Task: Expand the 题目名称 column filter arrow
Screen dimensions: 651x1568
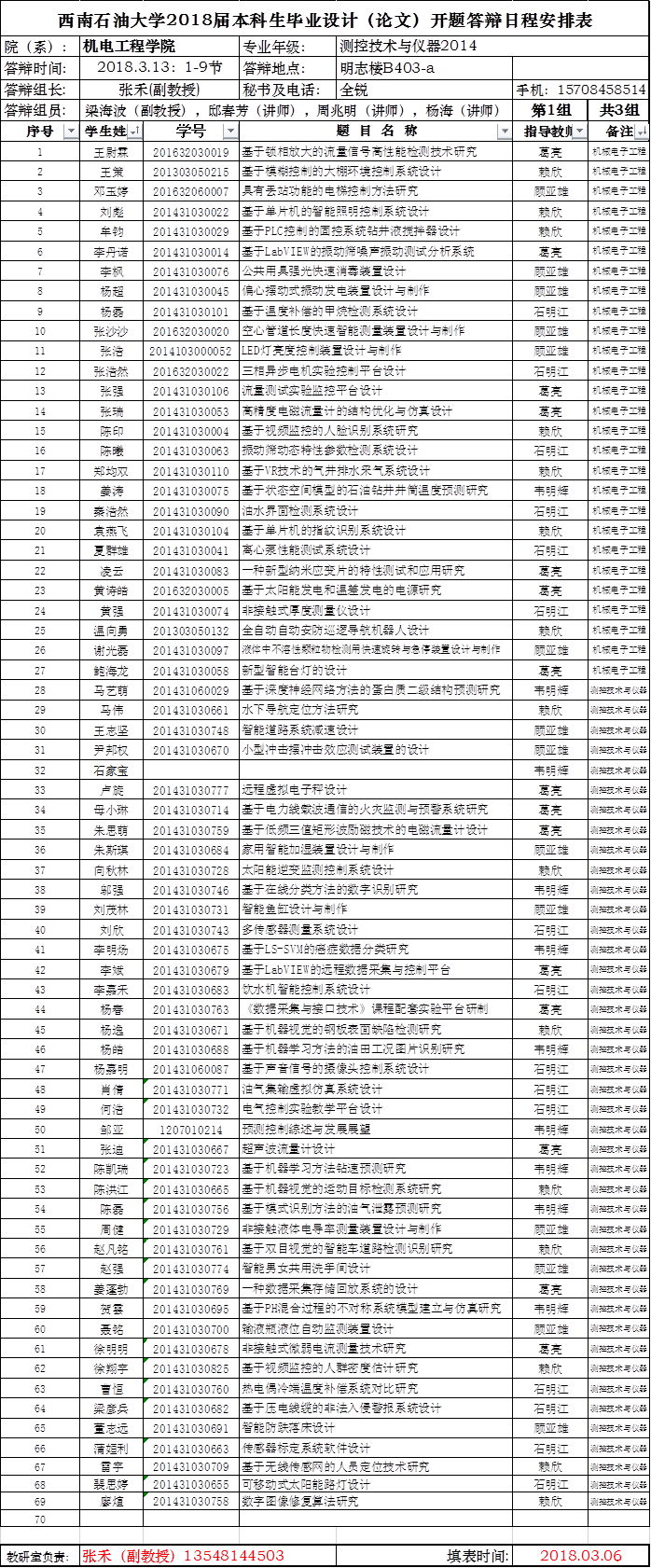Action: point(505,132)
